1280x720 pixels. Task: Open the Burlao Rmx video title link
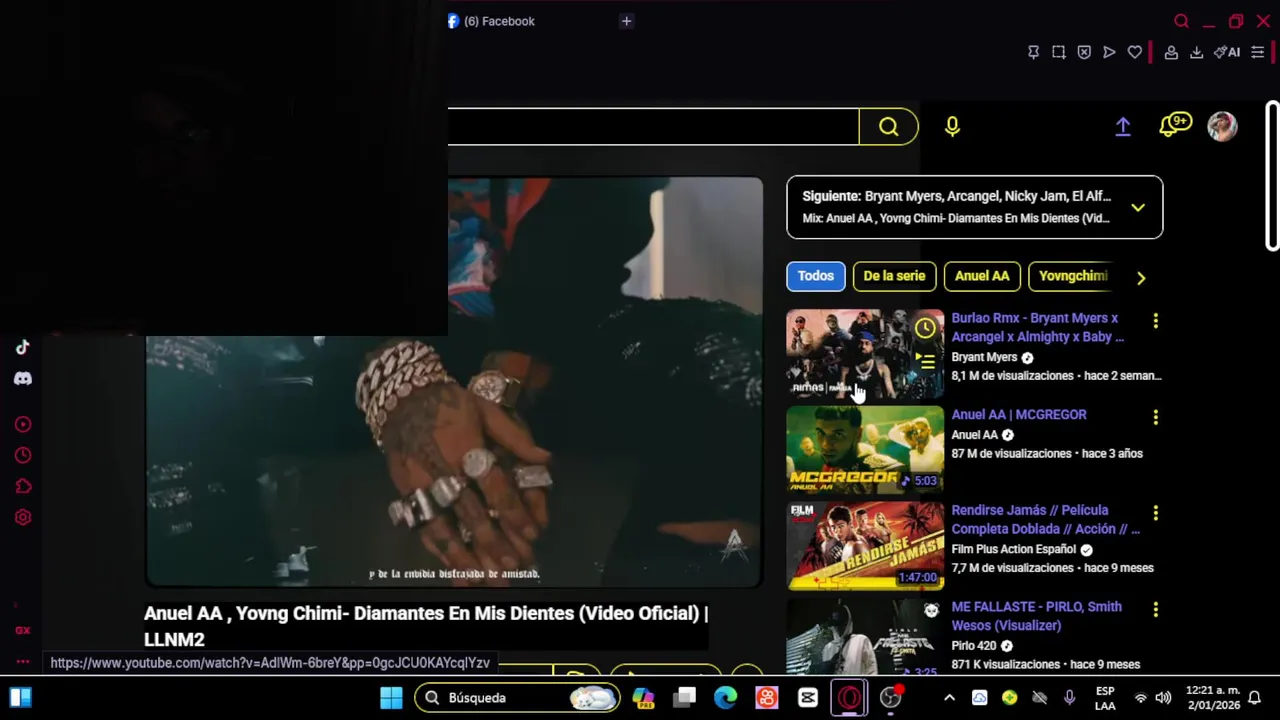click(1038, 327)
